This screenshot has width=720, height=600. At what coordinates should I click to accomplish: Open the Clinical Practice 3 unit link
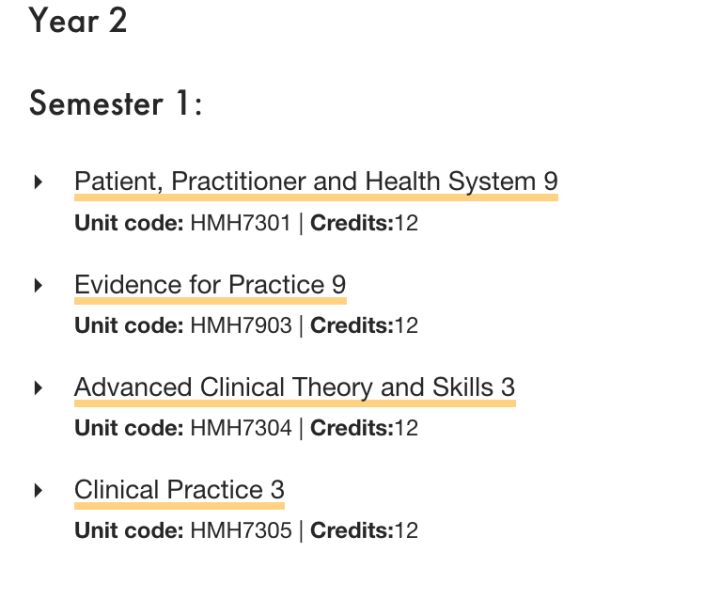180,490
